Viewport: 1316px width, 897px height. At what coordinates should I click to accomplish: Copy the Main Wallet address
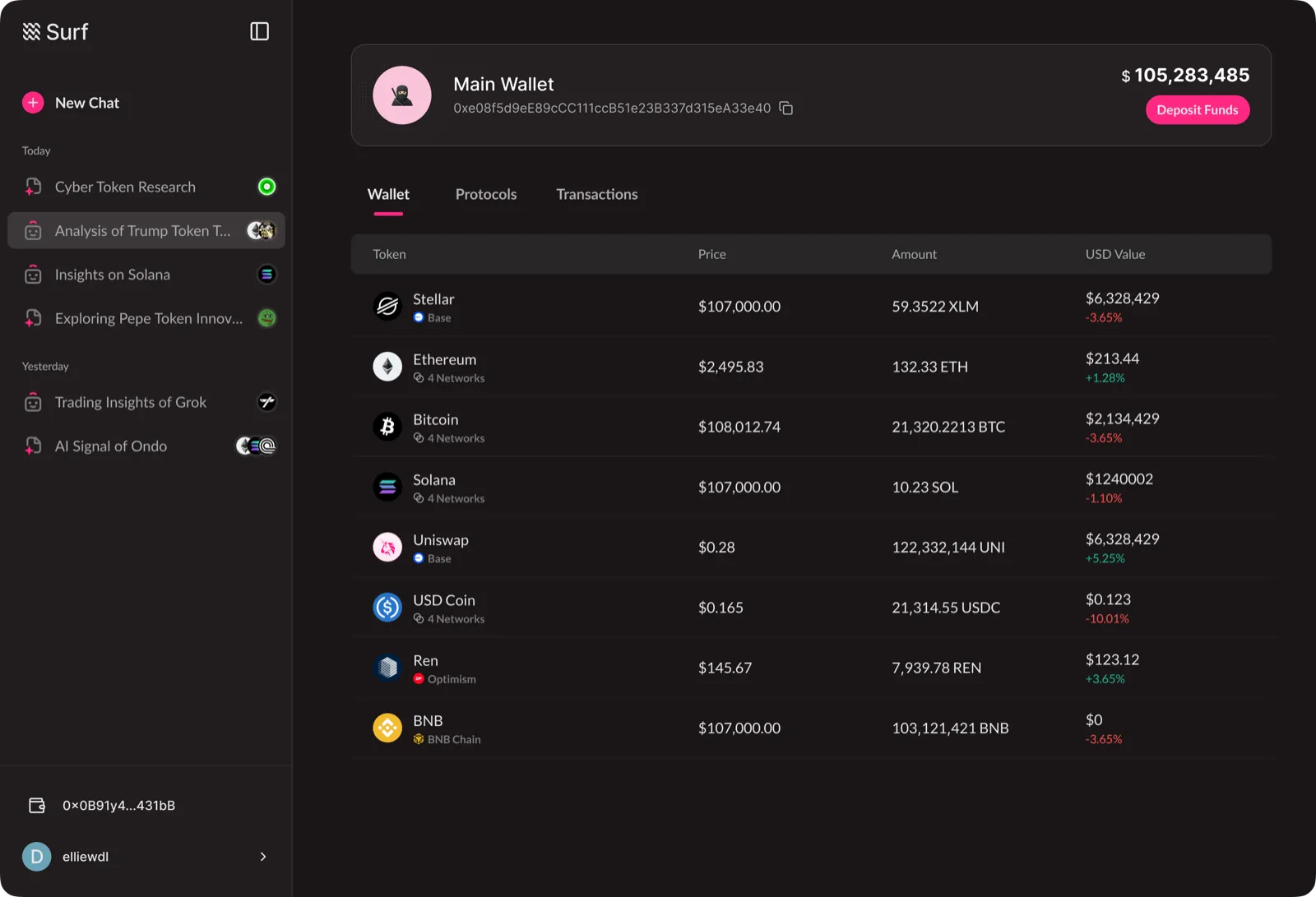click(x=786, y=109)
